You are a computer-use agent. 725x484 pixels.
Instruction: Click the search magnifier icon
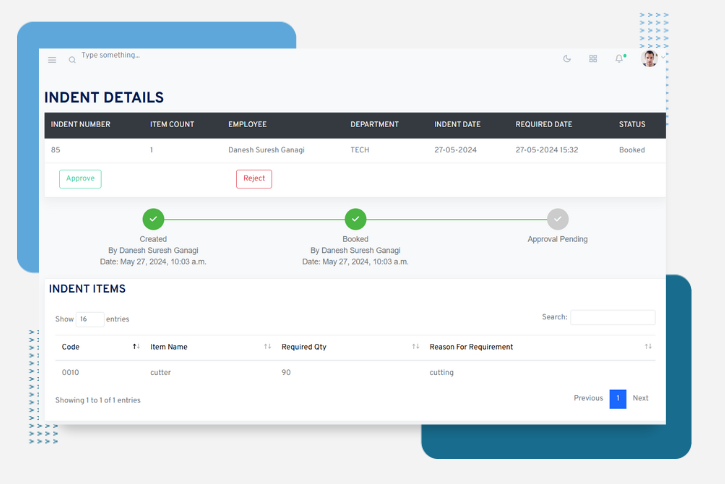click(72, 60)
